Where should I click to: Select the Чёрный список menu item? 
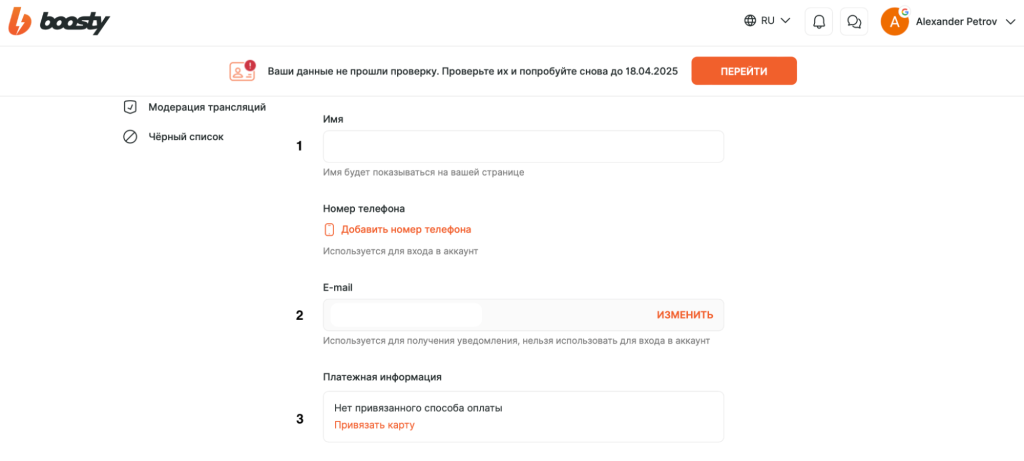point(186,137)
